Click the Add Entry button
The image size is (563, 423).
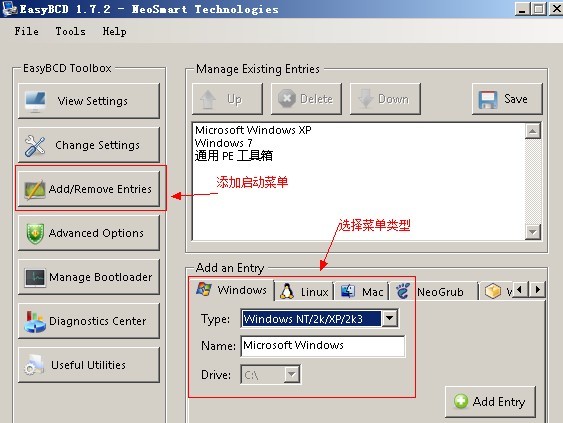point(490,402)
